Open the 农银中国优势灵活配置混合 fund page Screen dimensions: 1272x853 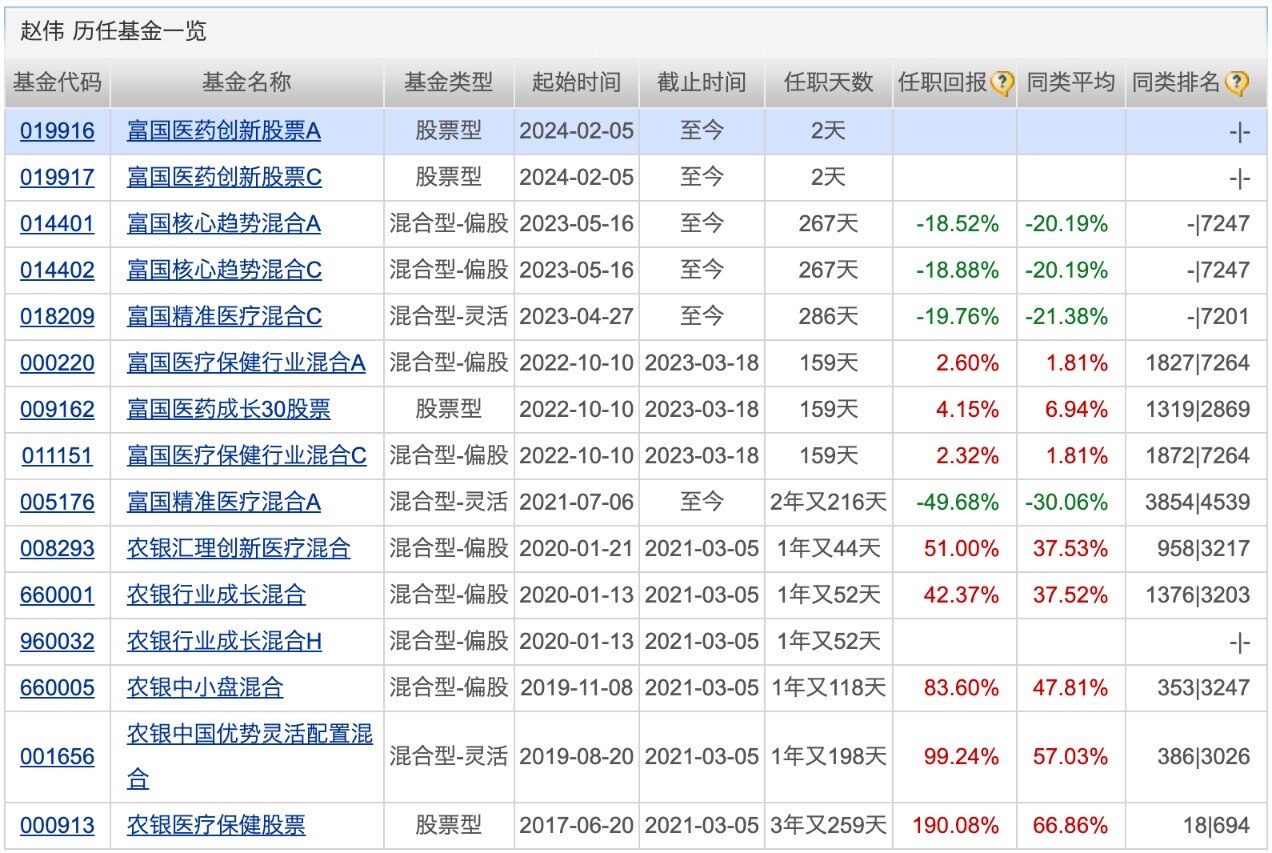pos(249,757)
